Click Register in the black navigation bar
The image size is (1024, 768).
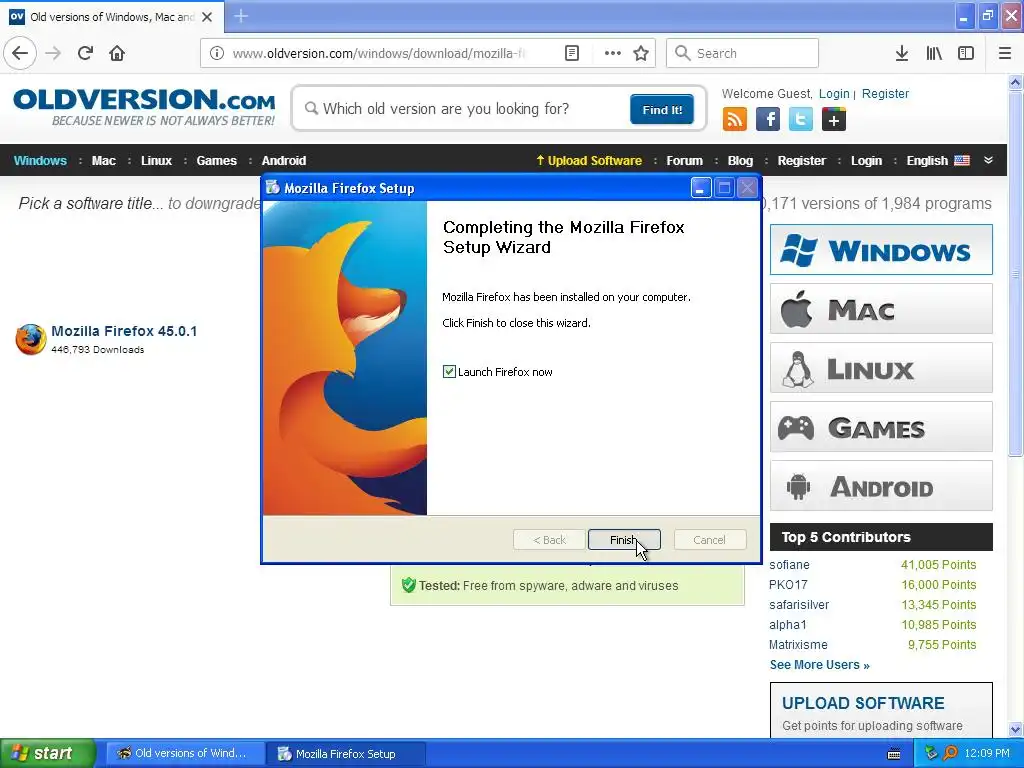801,161
